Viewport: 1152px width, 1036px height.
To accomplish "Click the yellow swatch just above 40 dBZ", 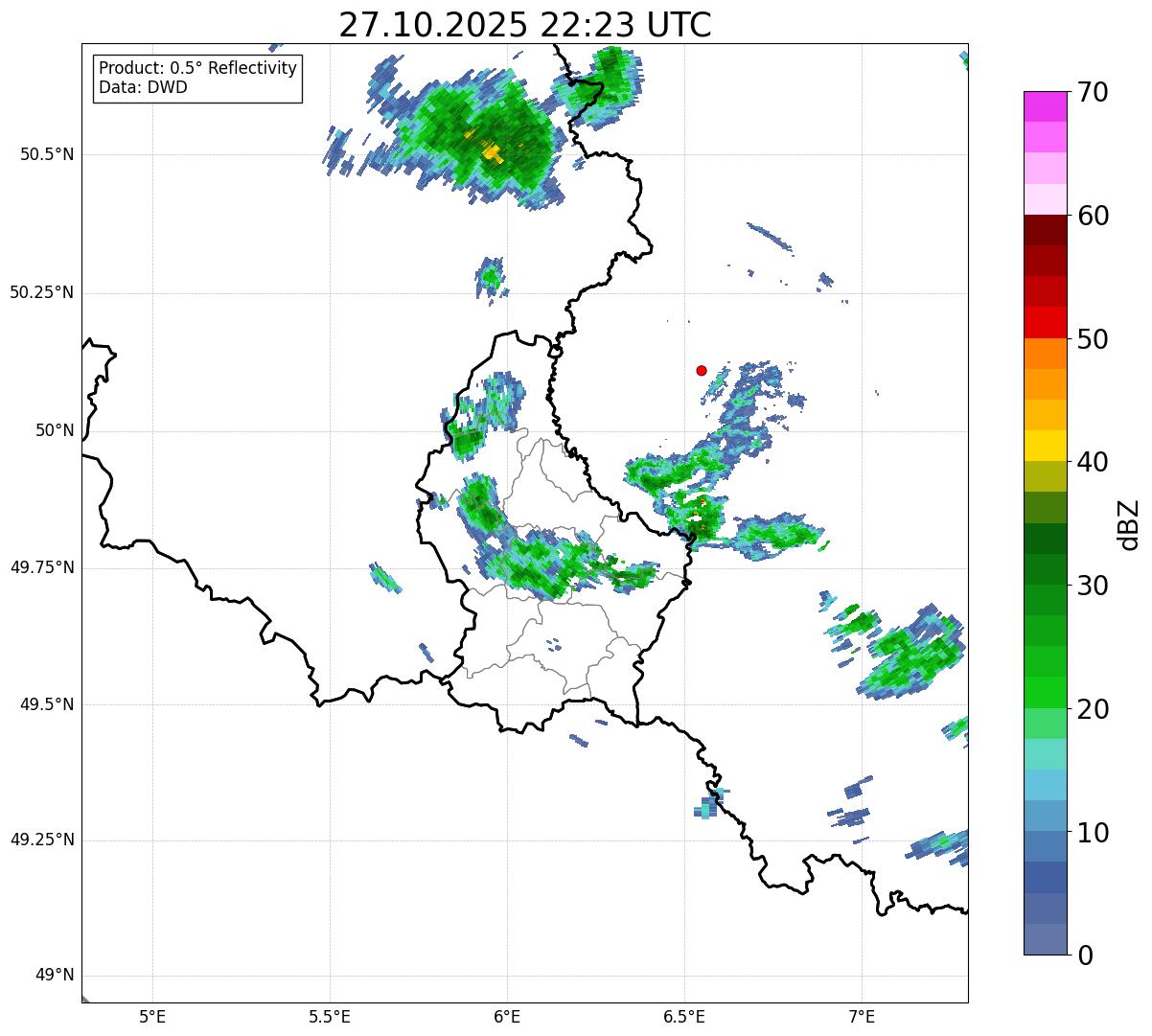I will click(1045, 446).
